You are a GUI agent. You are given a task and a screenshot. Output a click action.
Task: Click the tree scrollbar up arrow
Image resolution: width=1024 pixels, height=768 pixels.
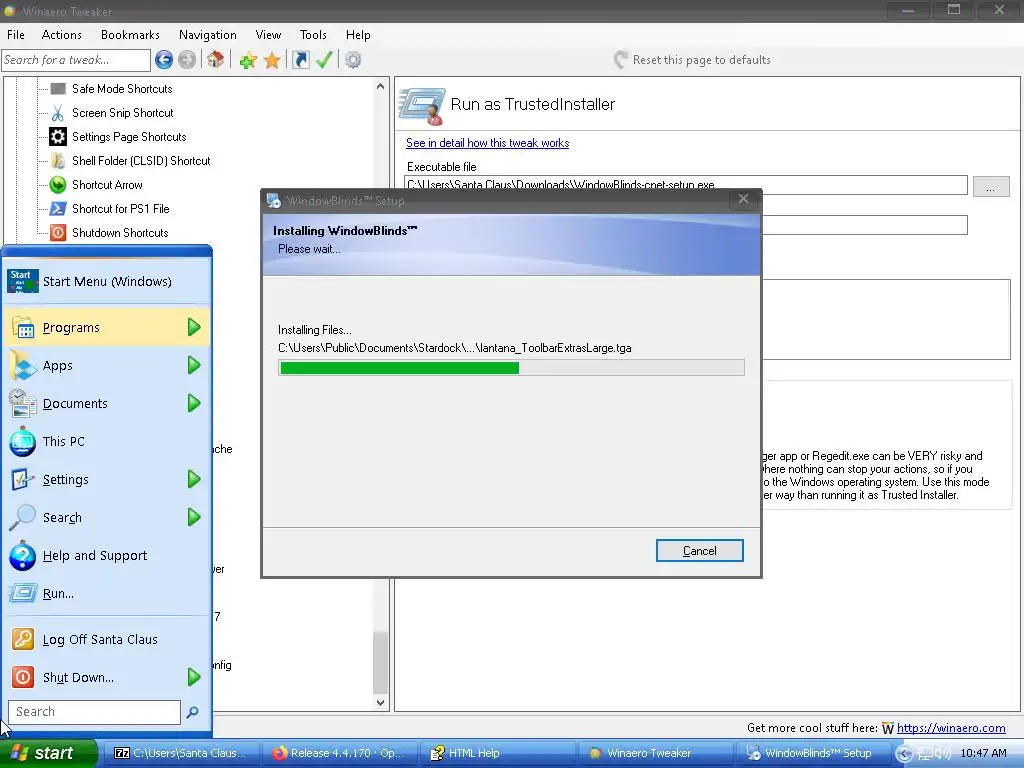click(381, 86)
